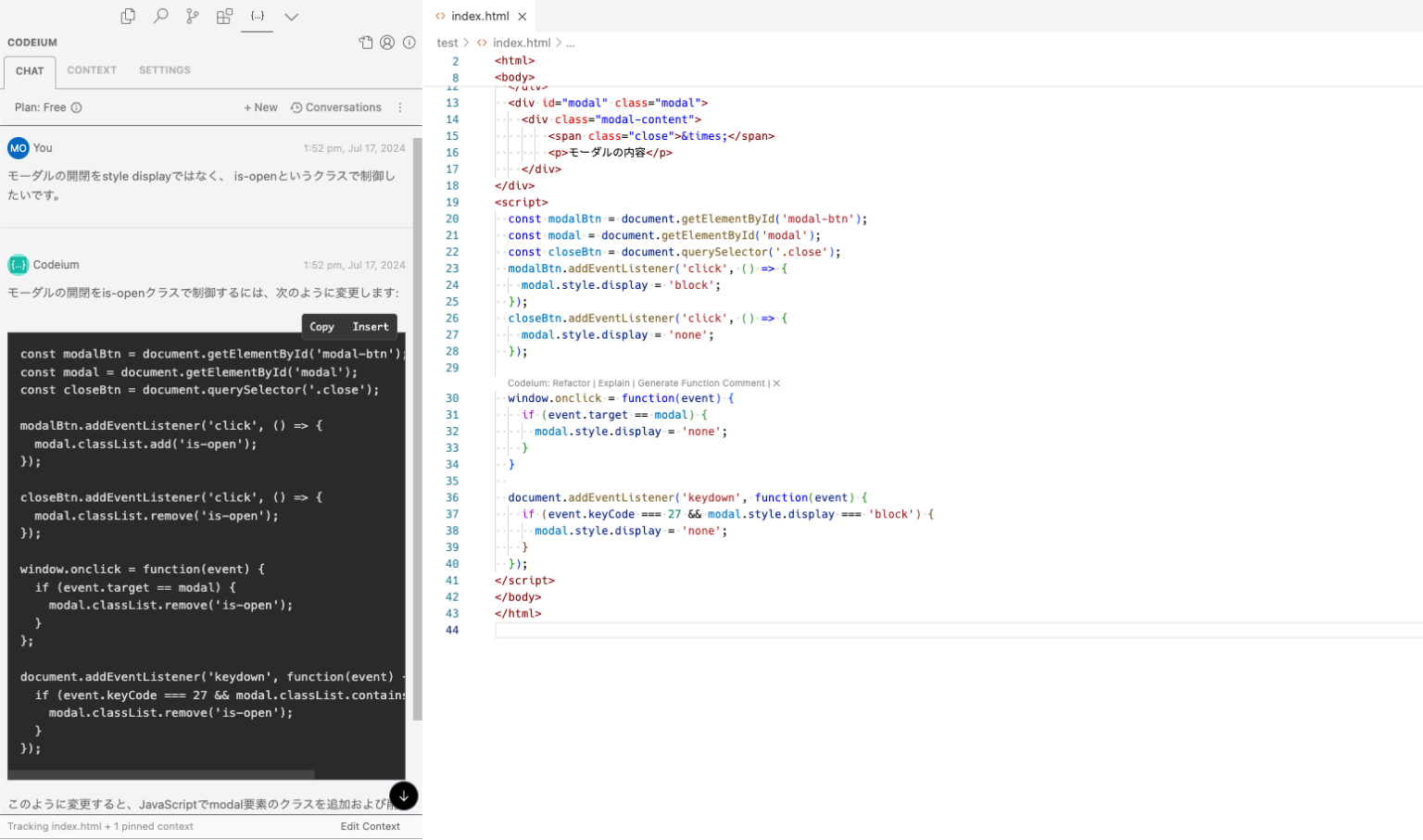
Task: Click the black scroll-down arrow button
Action: click(404, 796)
